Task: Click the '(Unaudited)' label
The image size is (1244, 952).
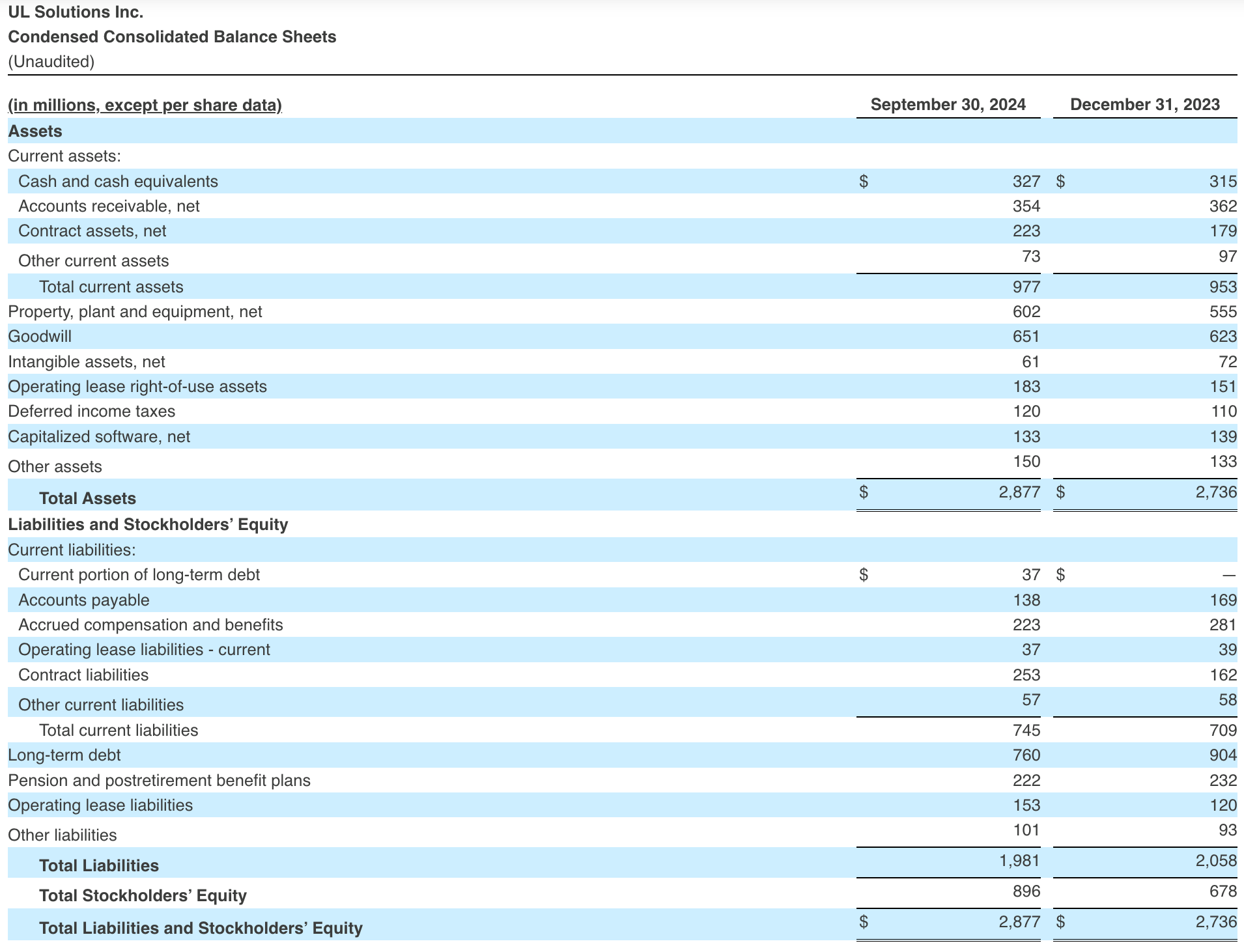Action: point(51,61)
